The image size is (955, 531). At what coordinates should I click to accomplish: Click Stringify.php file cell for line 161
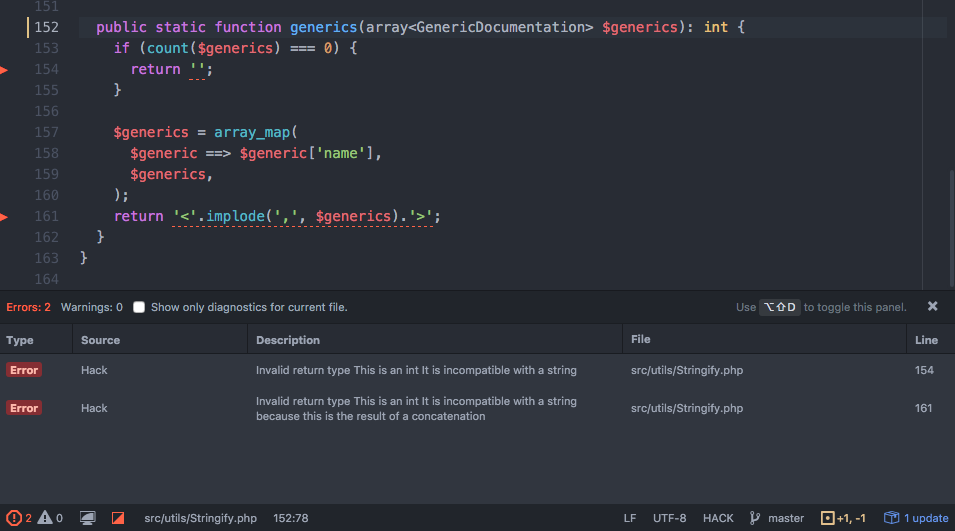click(687, 409)
